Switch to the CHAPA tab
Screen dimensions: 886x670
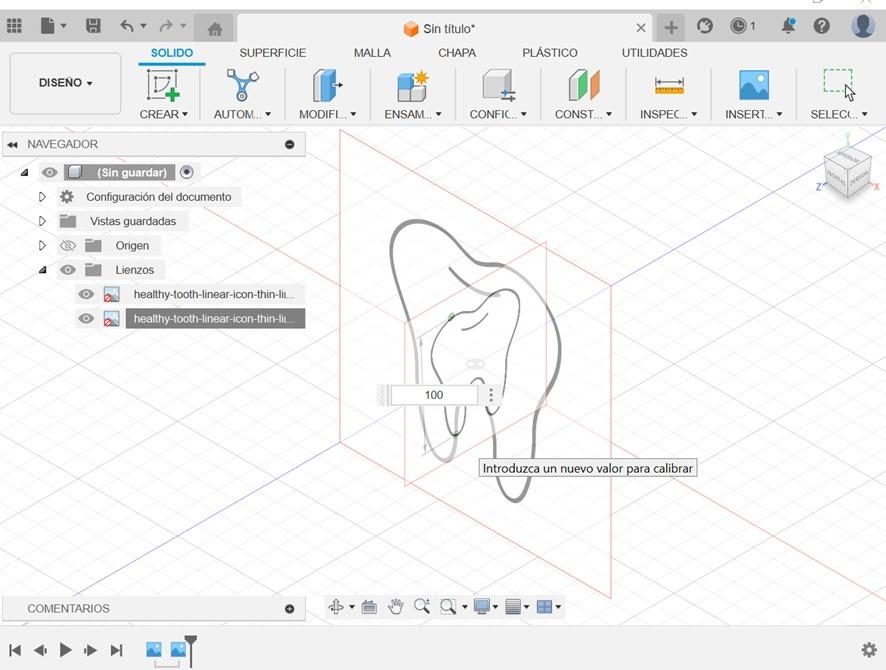click(457, 53)
